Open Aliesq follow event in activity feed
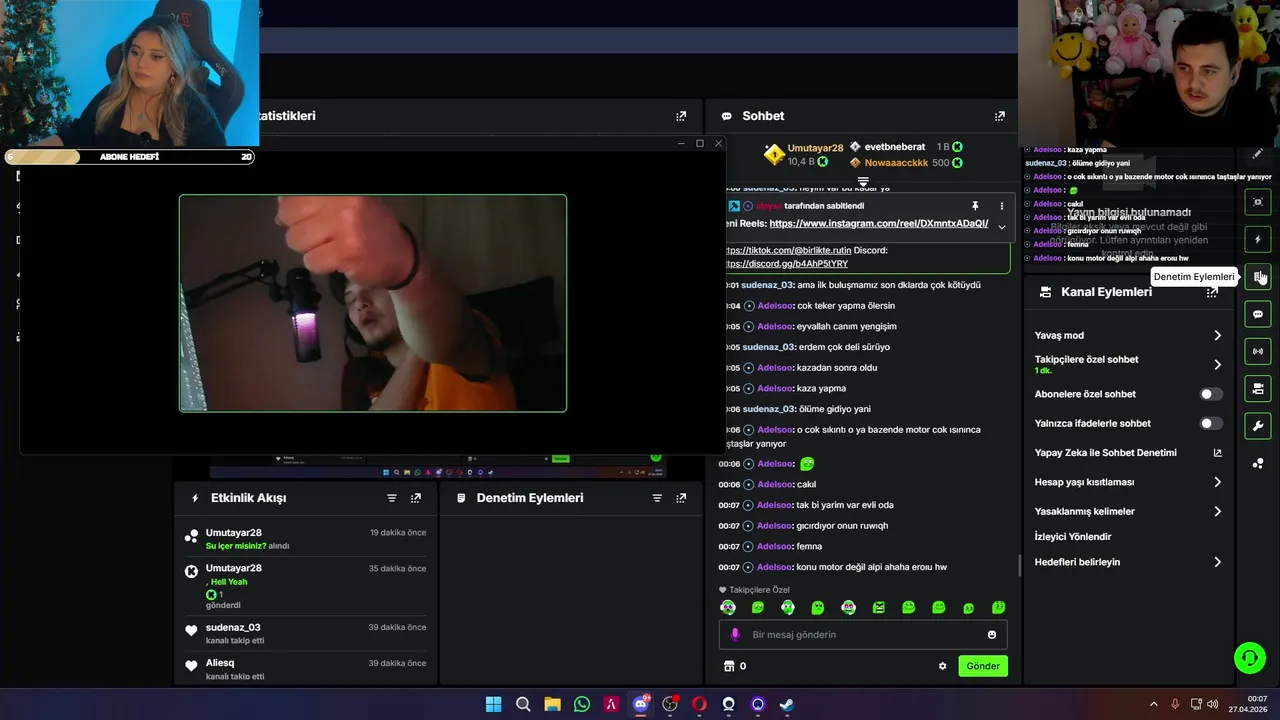Image resolution: width=1280 pixels, height=720 pixels. tap(305, 669)
